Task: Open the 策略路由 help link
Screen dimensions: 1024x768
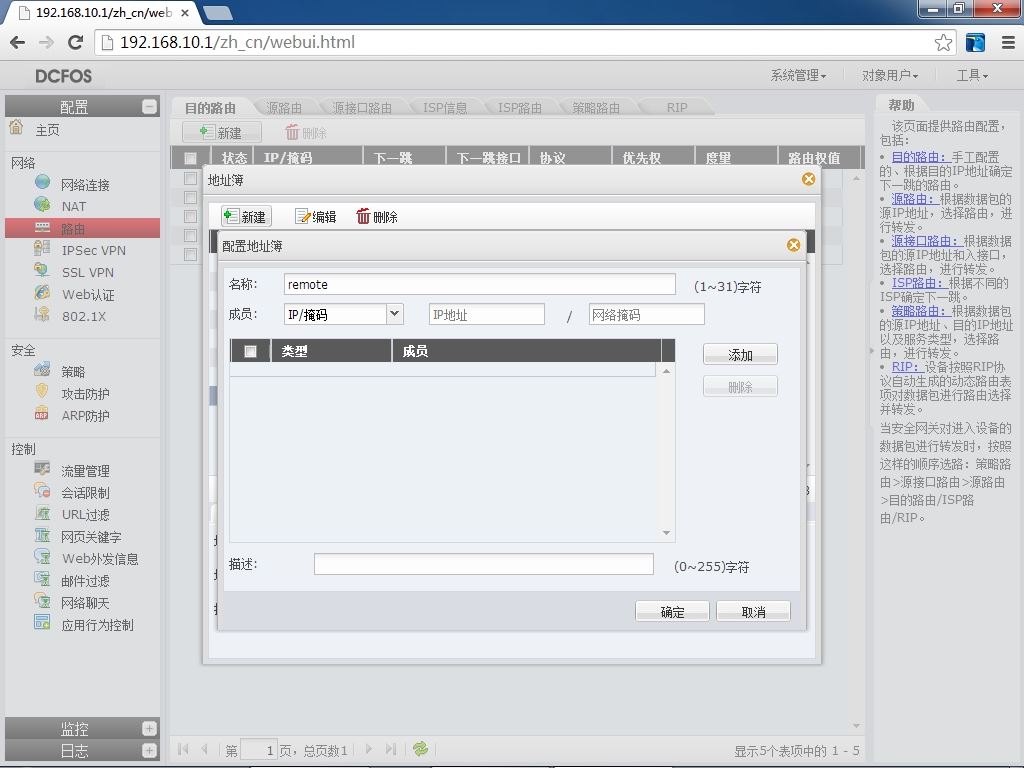Action: 919,311
